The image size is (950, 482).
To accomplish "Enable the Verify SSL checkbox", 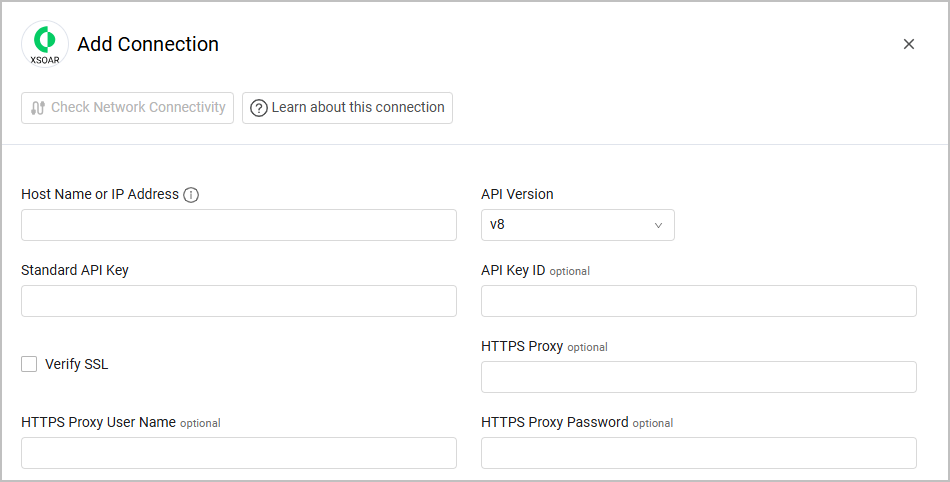I will tap(29, 364).
